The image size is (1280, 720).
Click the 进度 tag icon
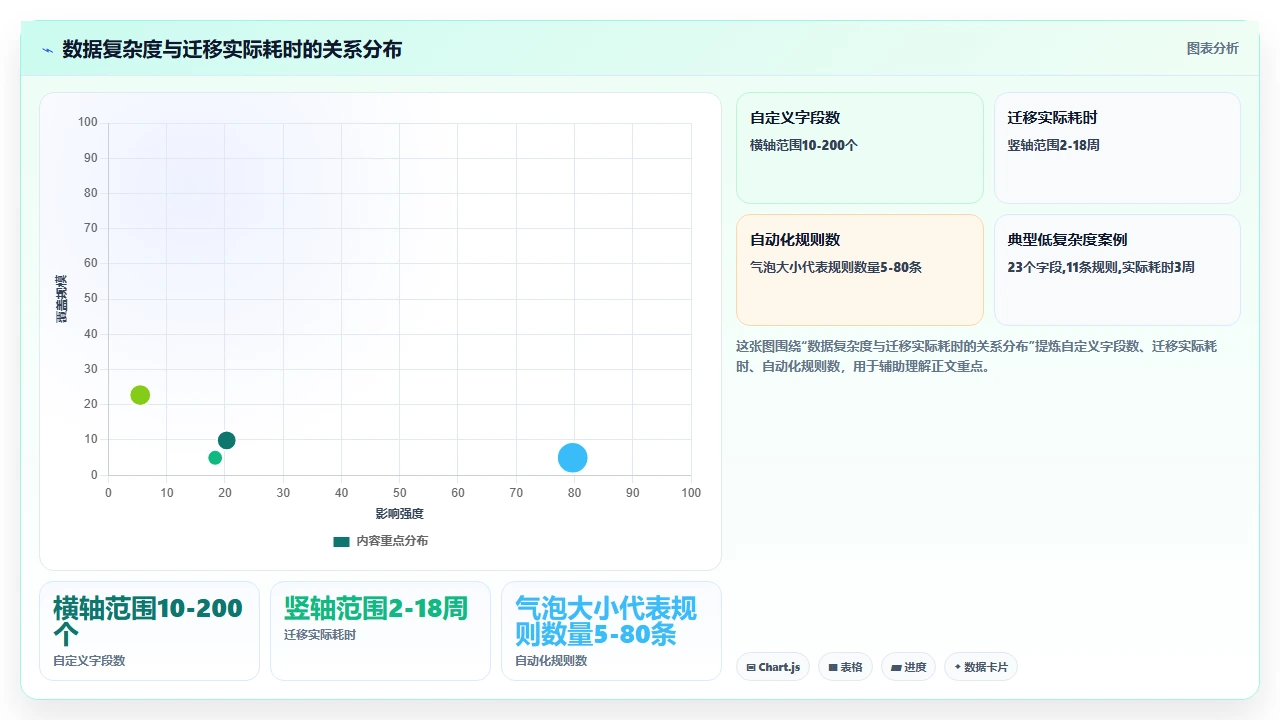(896, 667)
